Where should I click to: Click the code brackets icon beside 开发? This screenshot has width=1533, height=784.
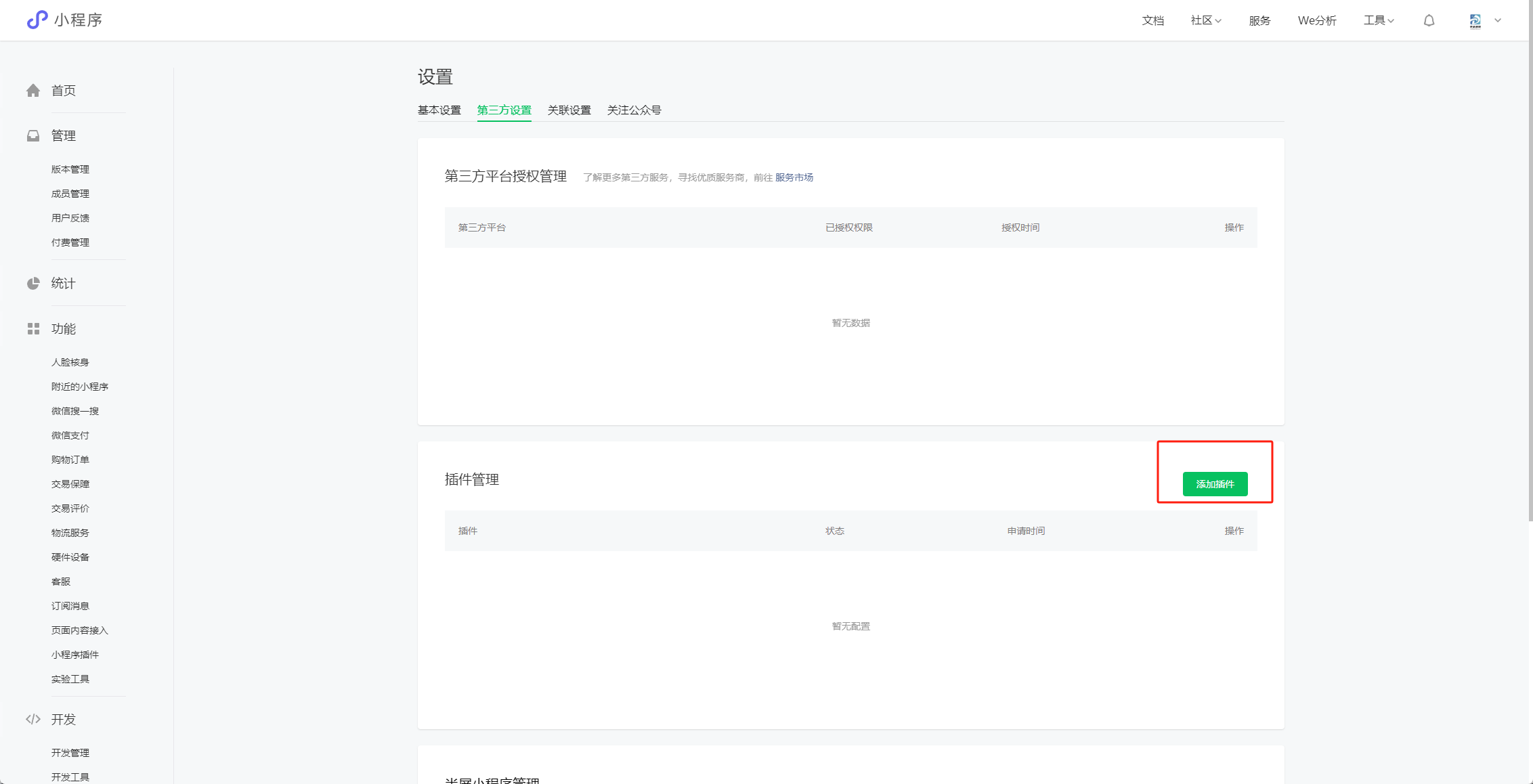(33, 719)
